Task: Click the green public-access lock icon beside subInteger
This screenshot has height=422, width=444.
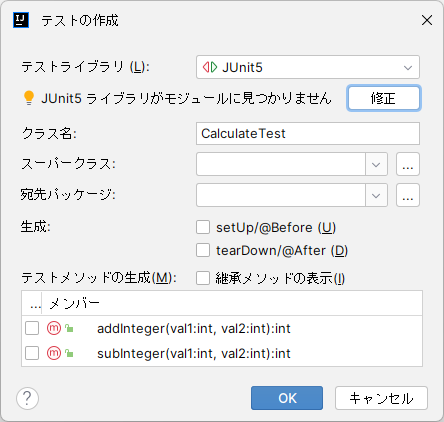Action: [69, 353]
